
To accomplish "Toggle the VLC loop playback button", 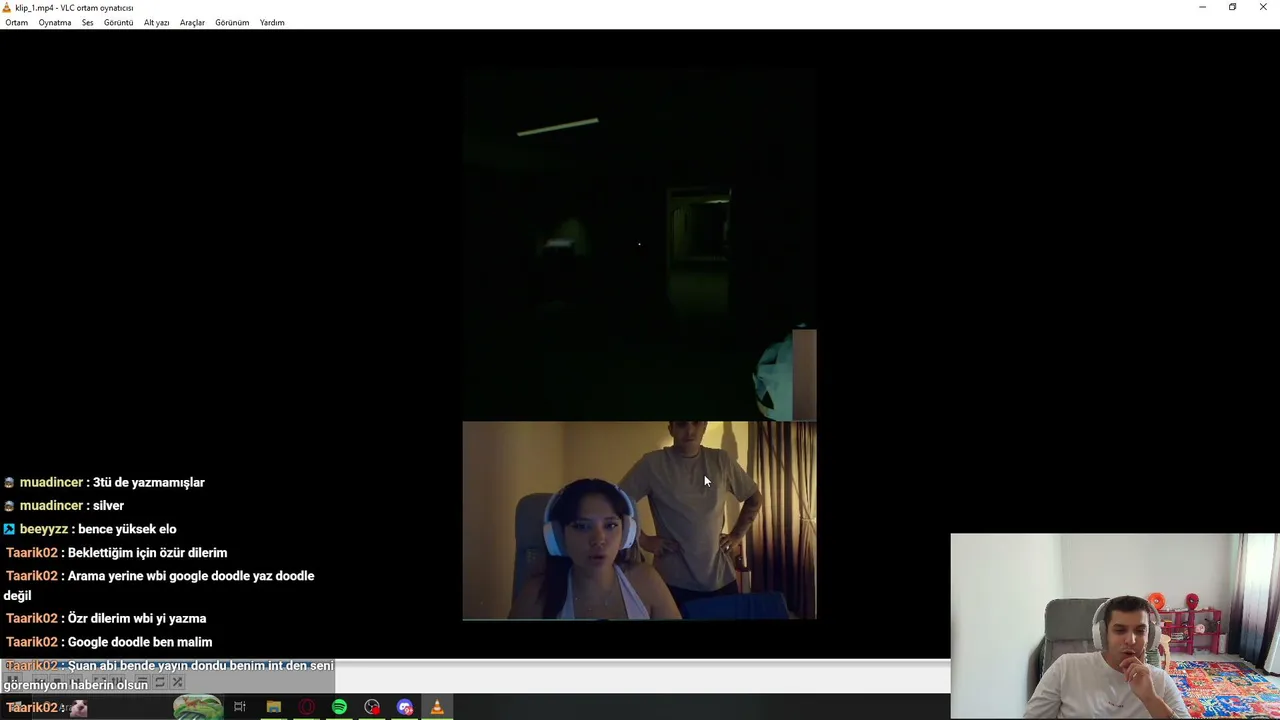I will (x=159, y=682).
